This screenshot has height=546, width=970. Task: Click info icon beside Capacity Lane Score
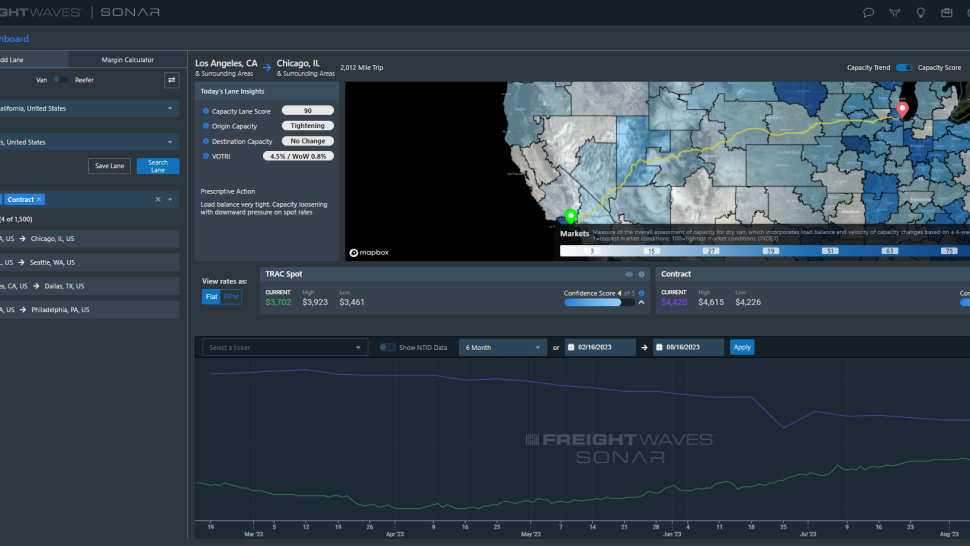tap(206, 111)
